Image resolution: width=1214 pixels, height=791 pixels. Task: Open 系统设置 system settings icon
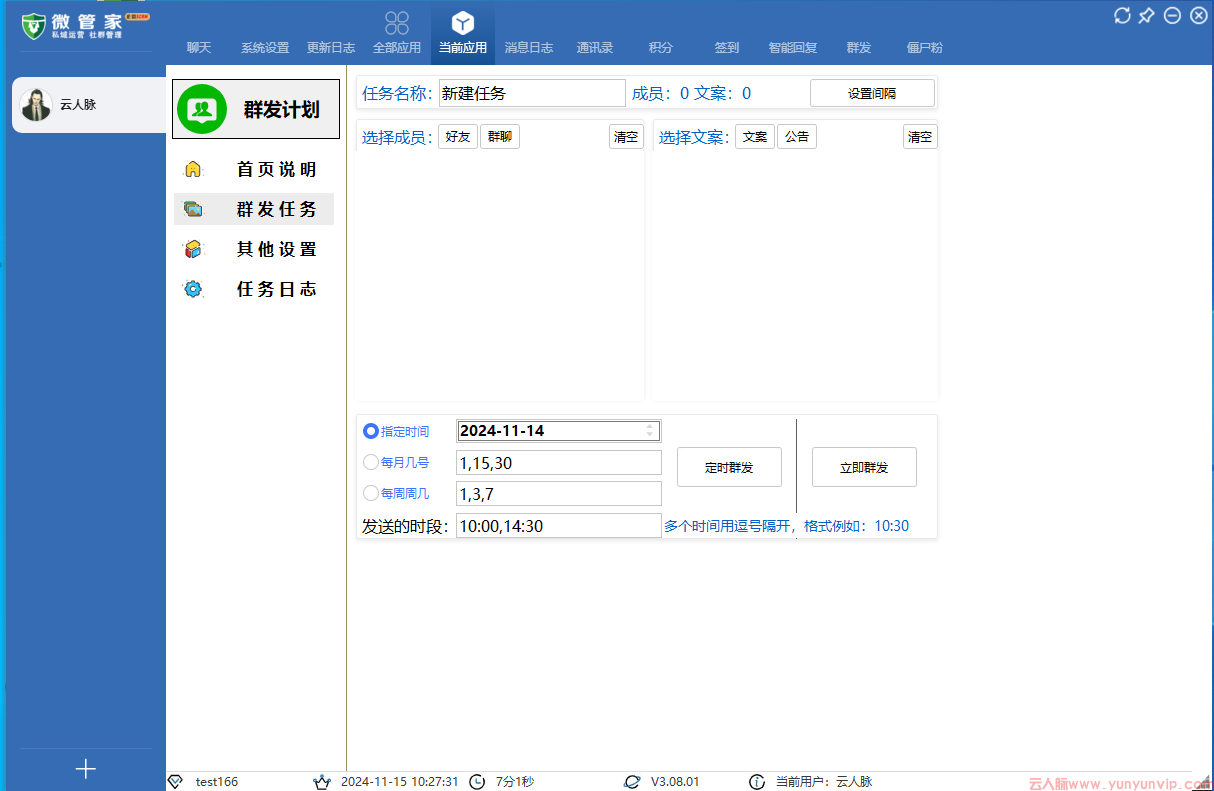[x=264, y=47]
